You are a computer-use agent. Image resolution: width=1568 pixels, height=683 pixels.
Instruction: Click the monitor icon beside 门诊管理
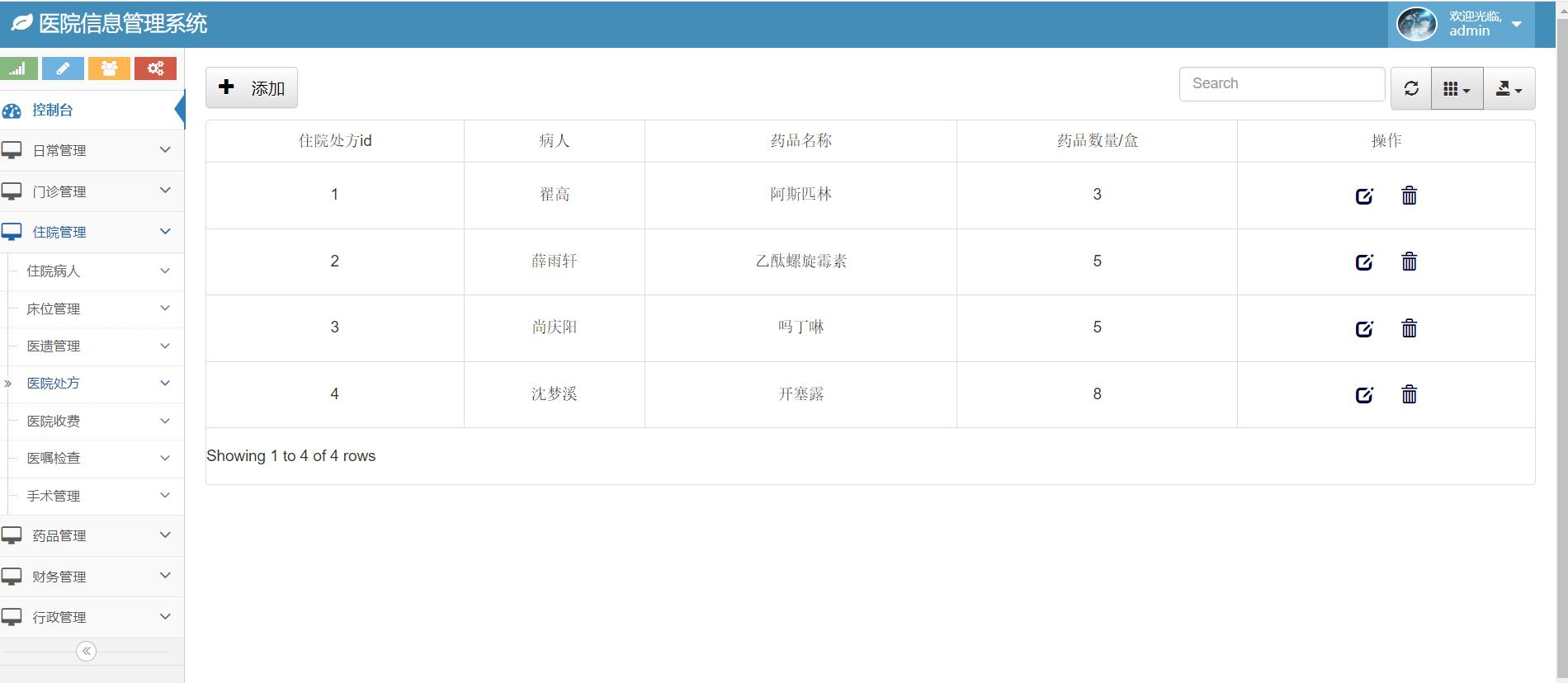tap(12, 191)
